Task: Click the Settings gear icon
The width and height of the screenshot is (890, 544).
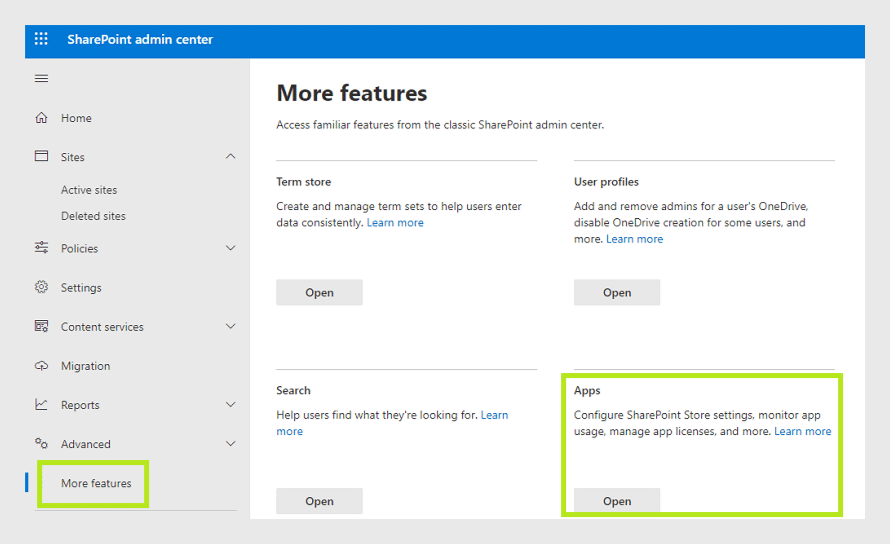Action: (x=41, y=287)
